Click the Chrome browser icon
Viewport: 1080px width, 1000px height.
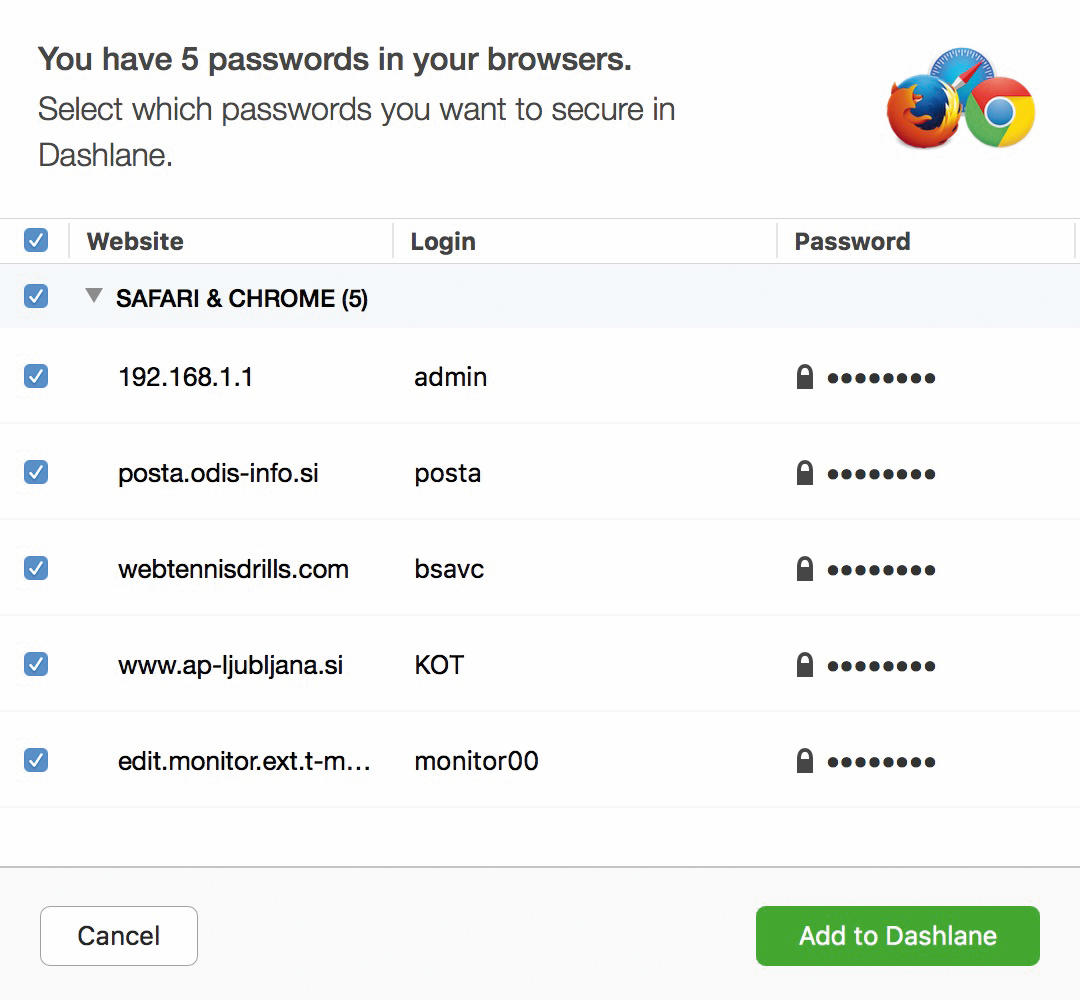pyautogui.click(x=999, y=112)
